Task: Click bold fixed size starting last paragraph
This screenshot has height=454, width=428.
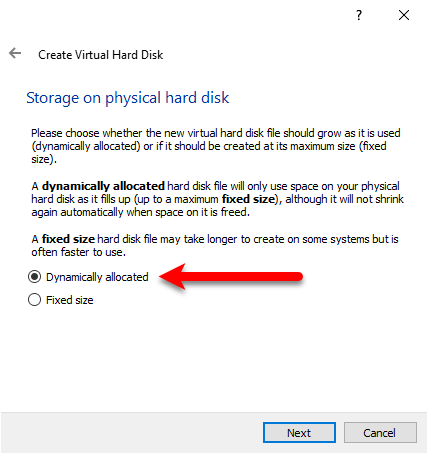Action: click(68, 239)
